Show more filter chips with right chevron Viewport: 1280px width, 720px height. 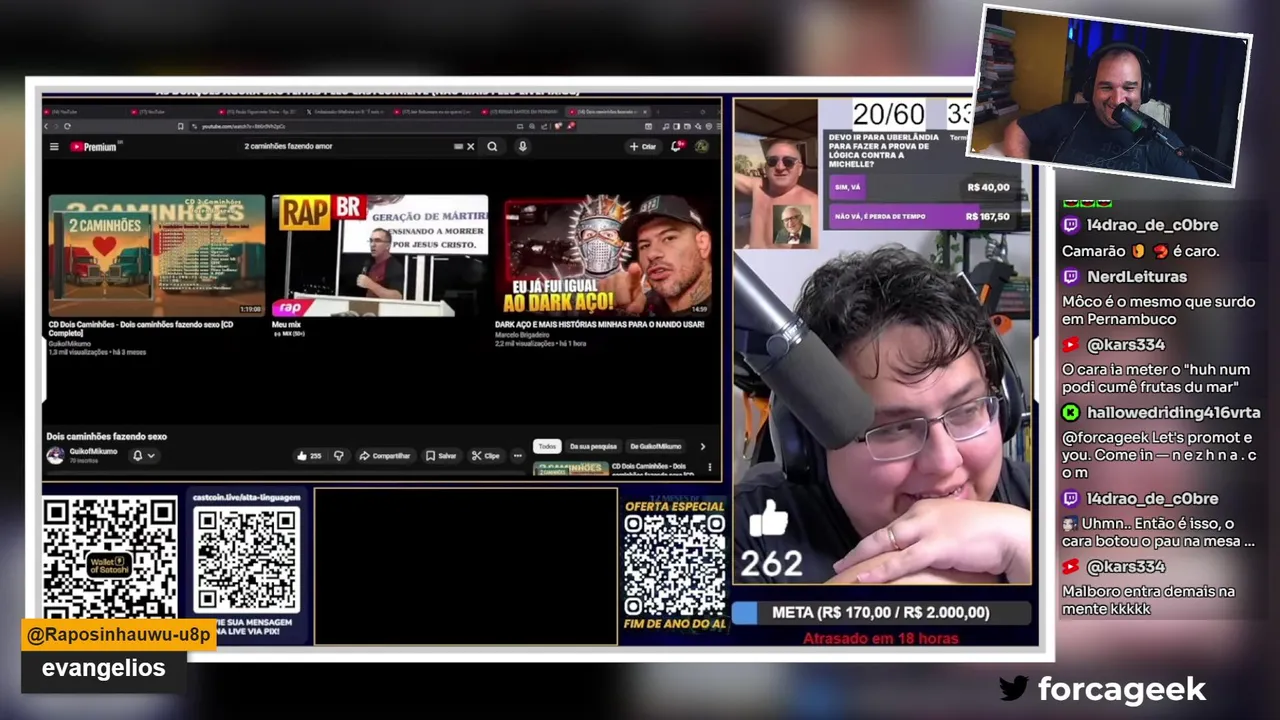point(702,446)
